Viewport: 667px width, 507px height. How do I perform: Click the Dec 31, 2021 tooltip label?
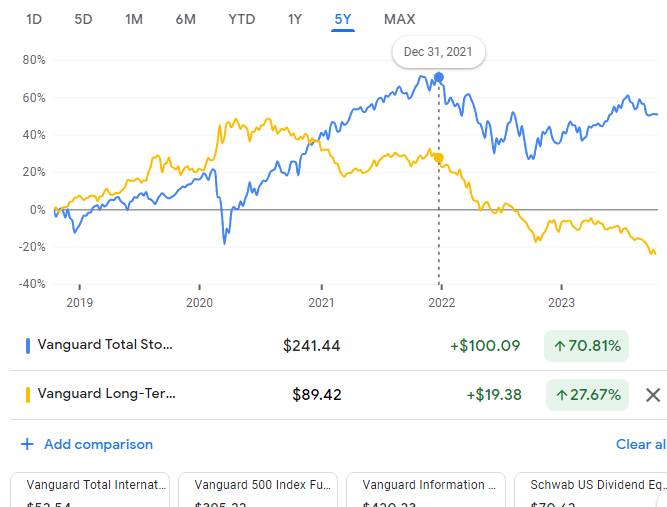(438, 52)
